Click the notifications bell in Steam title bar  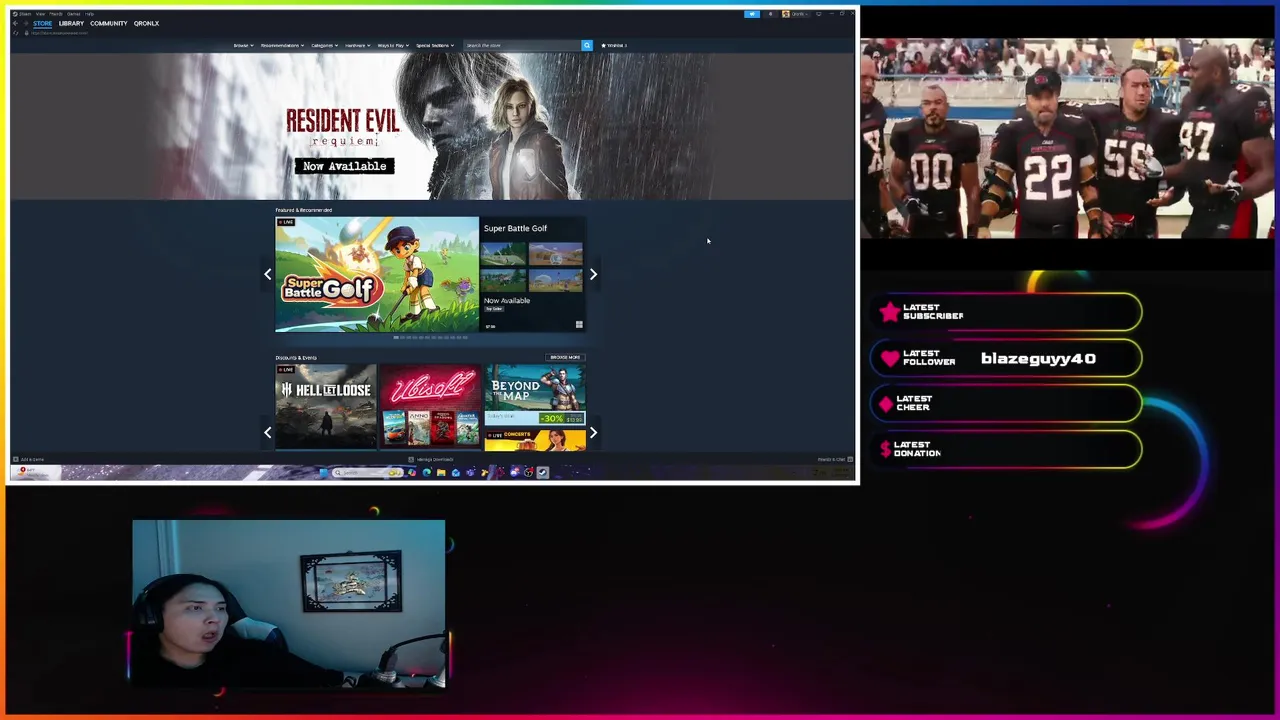[771, 14]
